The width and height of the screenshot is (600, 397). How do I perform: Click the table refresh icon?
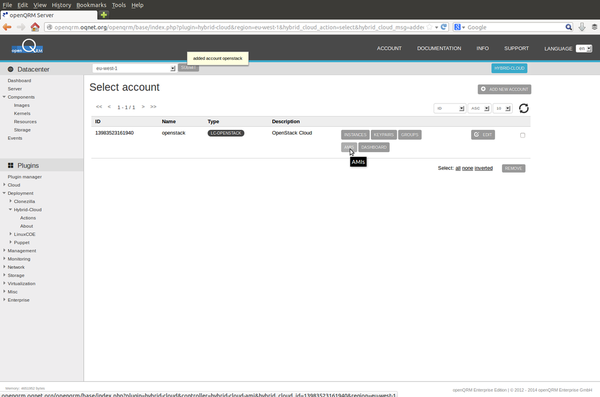(523, 108)
